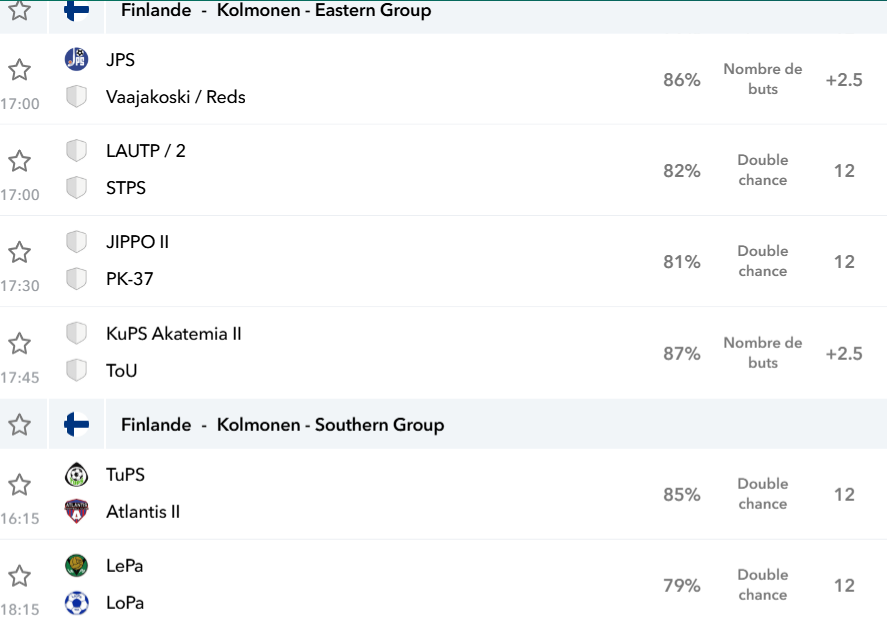Click Finland flag beside Southern Group
The image size is (887, 619).
77,424
